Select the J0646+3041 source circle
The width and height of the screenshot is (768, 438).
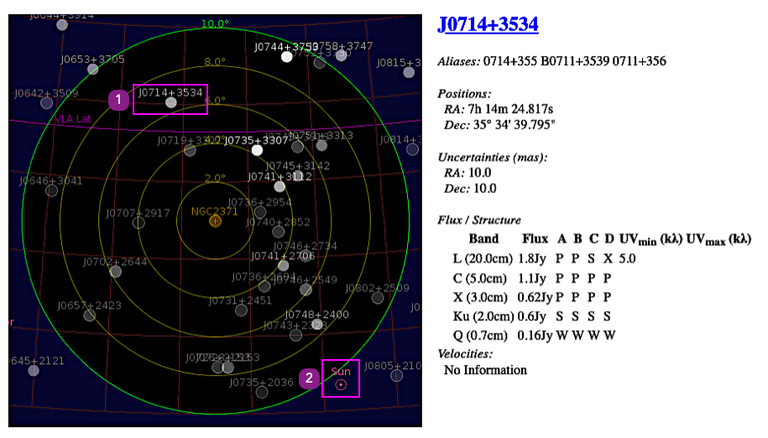pyautogui.click(x=50, y=190)
